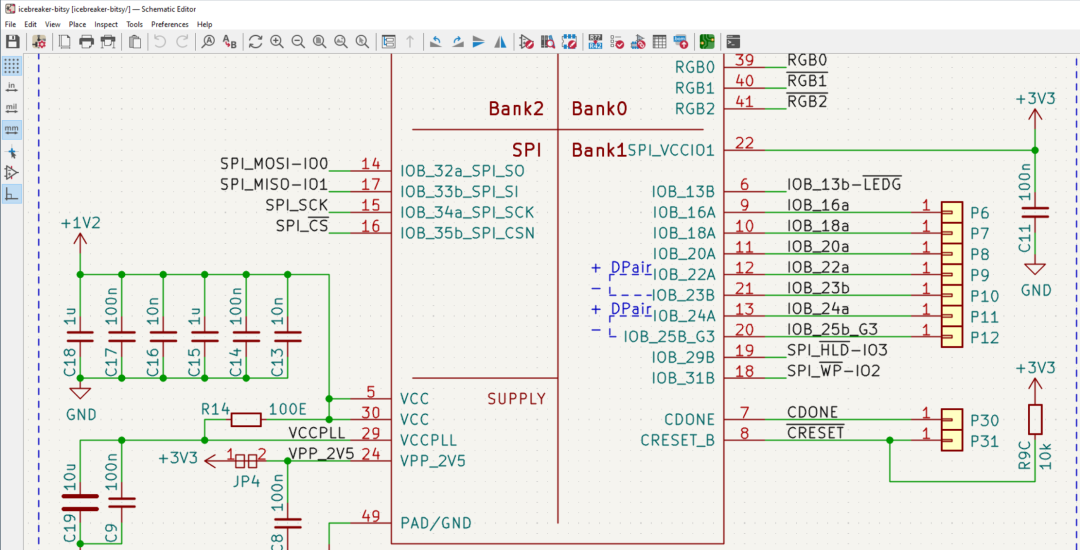Open the Inspect menu

[x=106, y=24]
